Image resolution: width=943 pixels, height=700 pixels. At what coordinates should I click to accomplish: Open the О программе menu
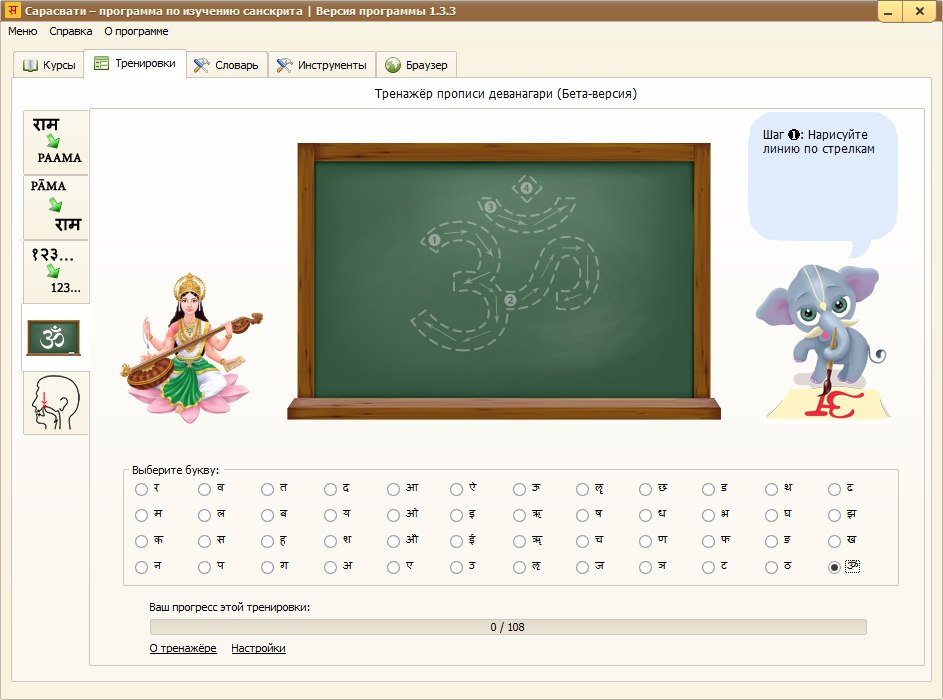(136, 31)
